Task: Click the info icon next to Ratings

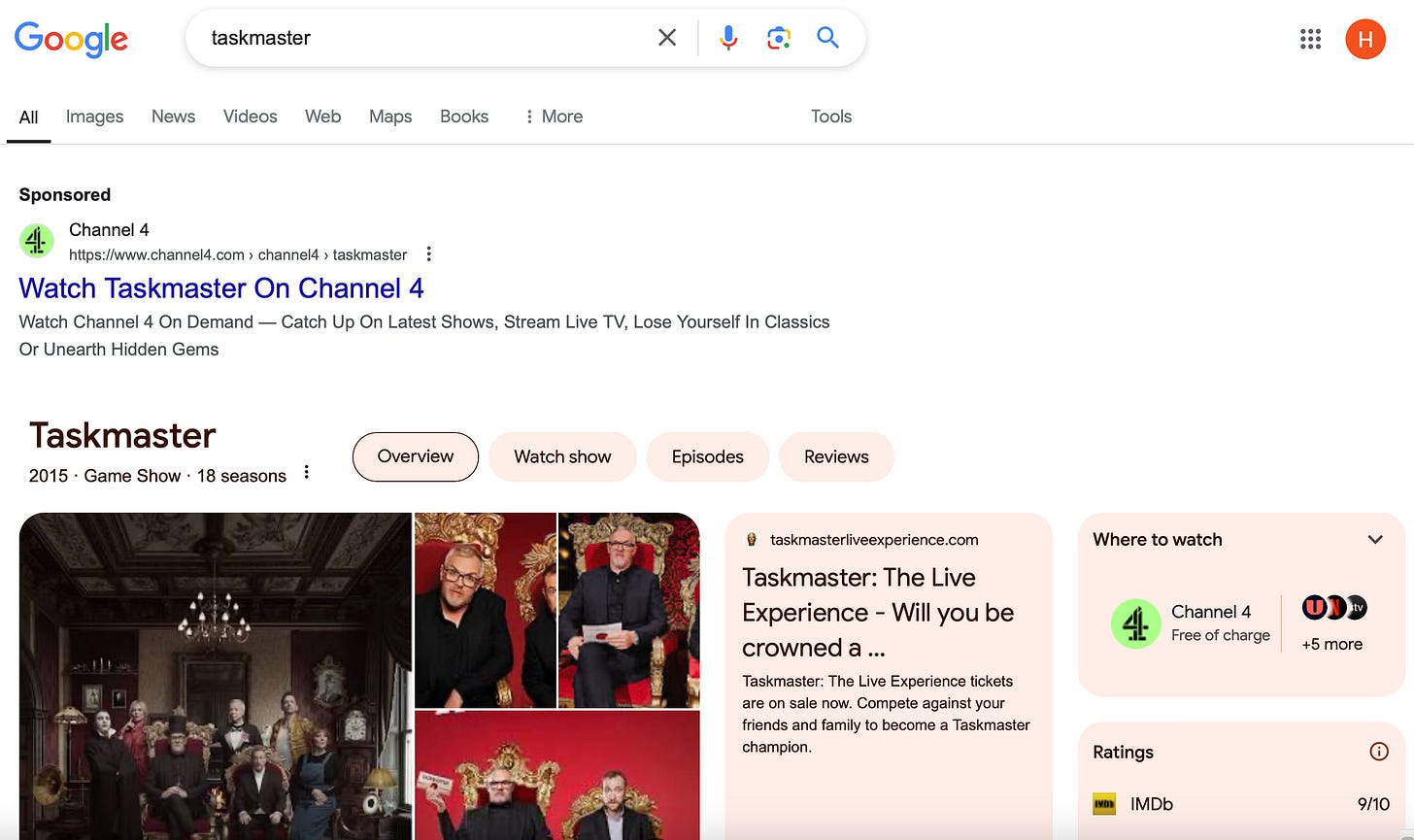Action: point(1378,752)
